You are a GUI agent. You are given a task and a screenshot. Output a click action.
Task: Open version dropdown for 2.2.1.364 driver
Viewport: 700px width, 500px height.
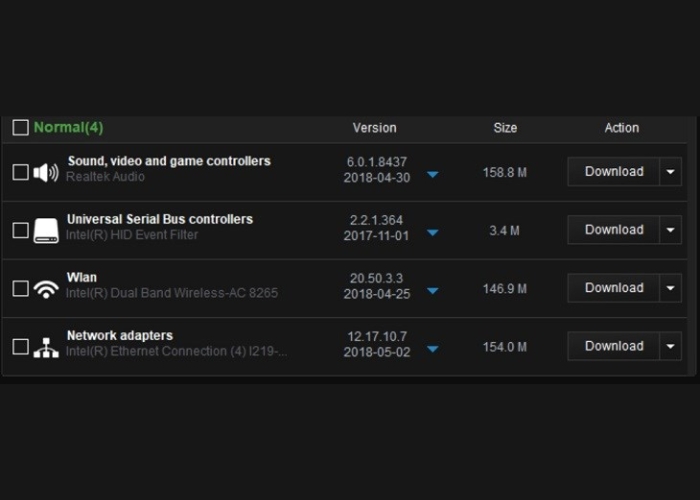[x=432, y=232]
